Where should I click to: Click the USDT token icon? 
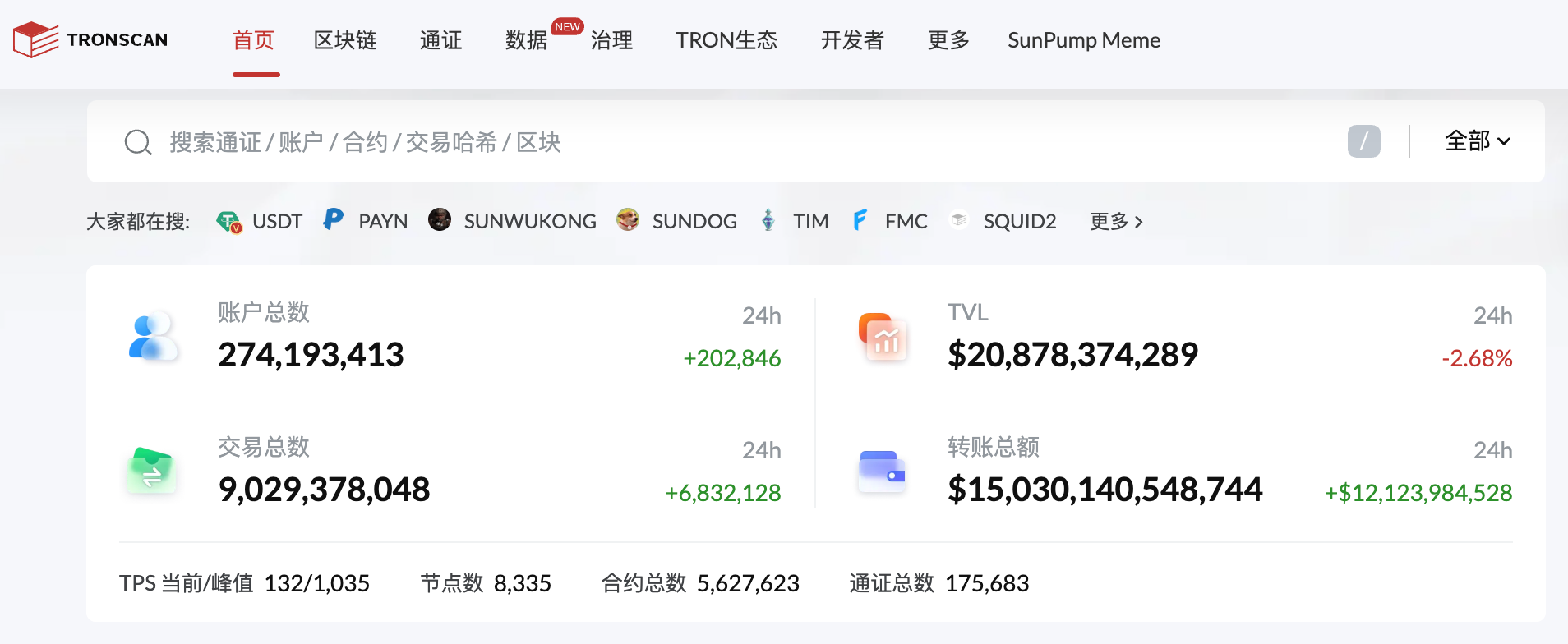(228, 221)
